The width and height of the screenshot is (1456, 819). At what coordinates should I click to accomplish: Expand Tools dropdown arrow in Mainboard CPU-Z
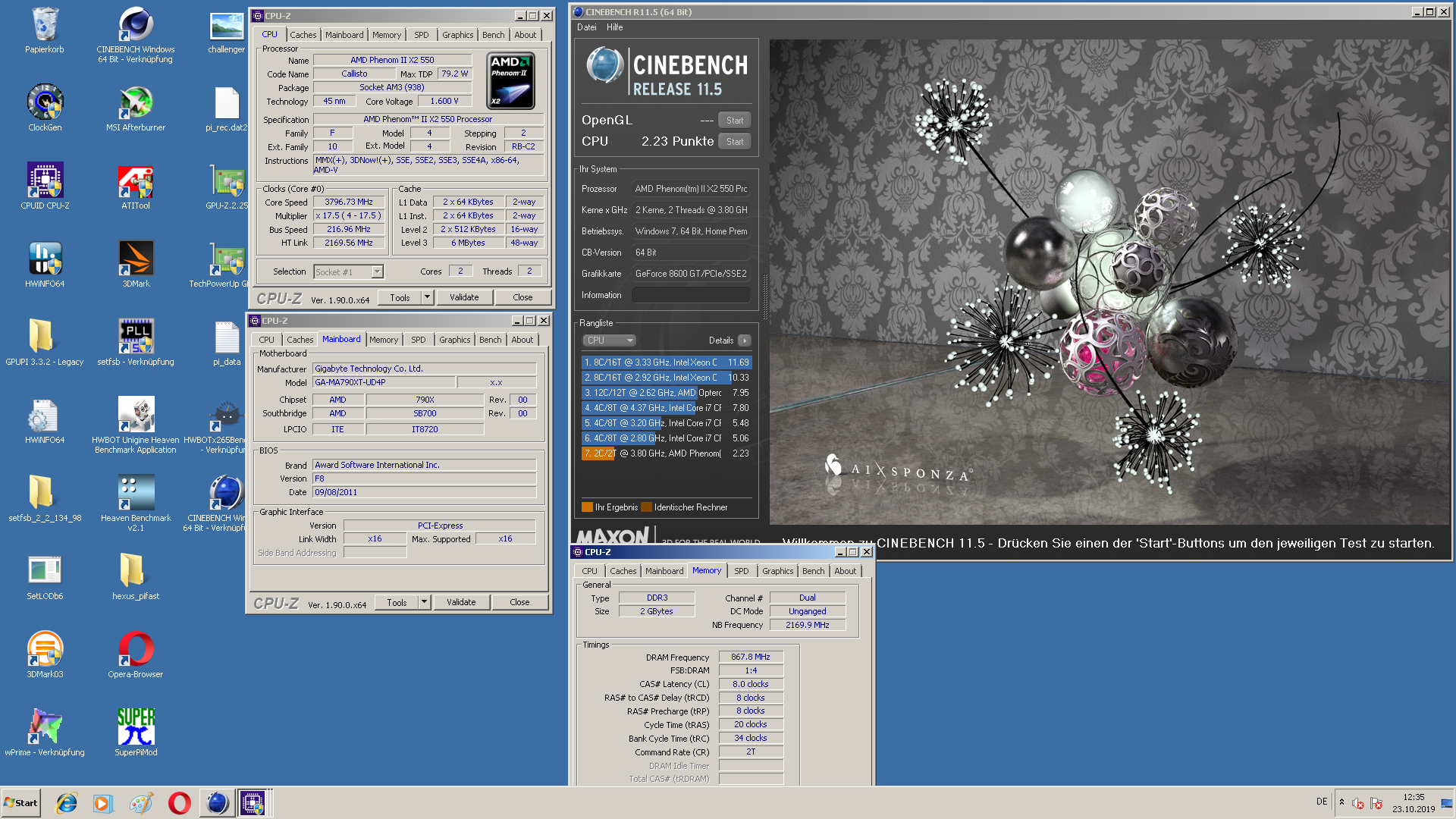coord(425,602)
